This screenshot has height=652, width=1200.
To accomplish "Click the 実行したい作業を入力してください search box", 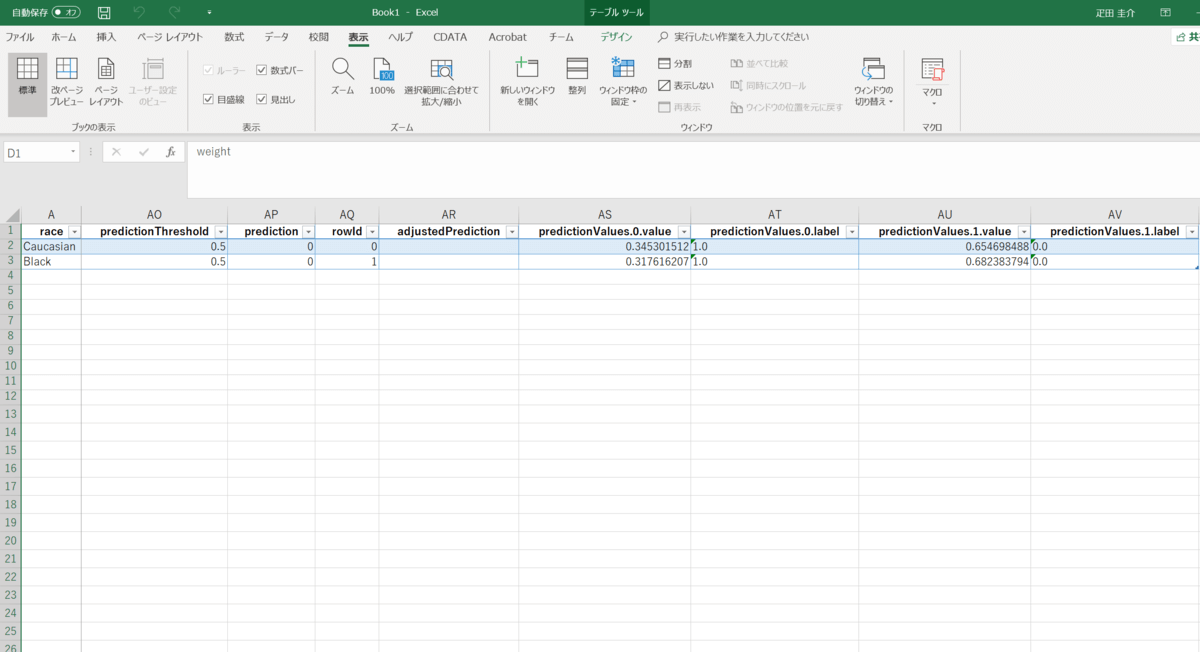I will (x=741, y=37).
